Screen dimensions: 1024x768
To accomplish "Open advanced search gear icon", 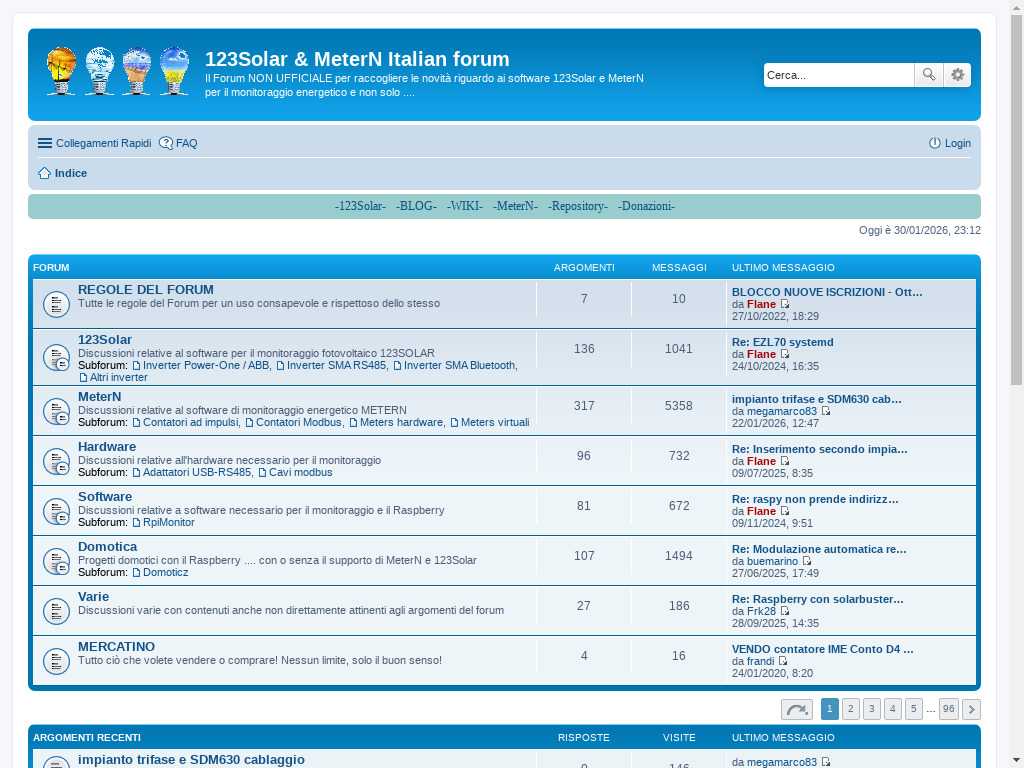I will pos(957,75).
